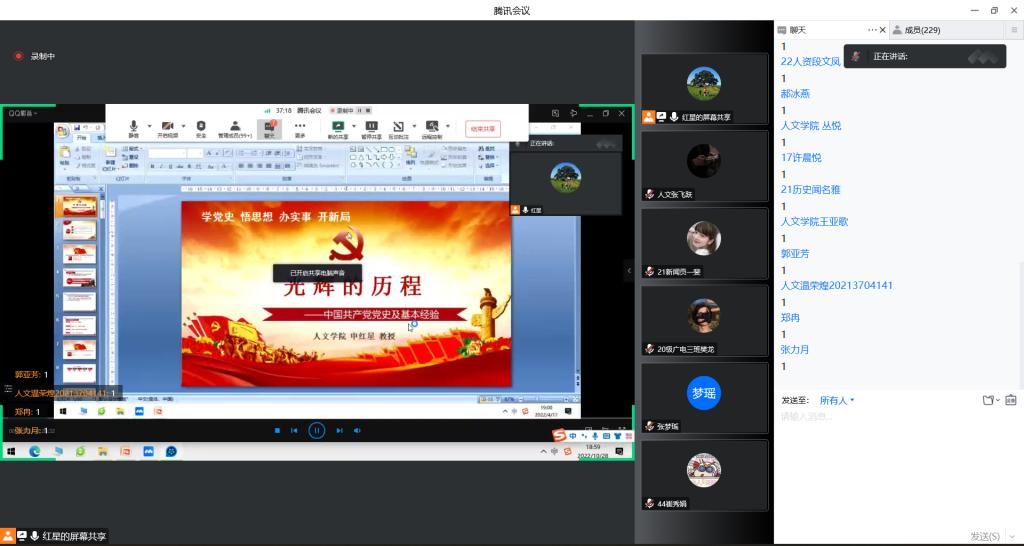Select the 梦瑶 participant video tile
This screenshot has width=1024, height=546.
(x=704, y=393)
